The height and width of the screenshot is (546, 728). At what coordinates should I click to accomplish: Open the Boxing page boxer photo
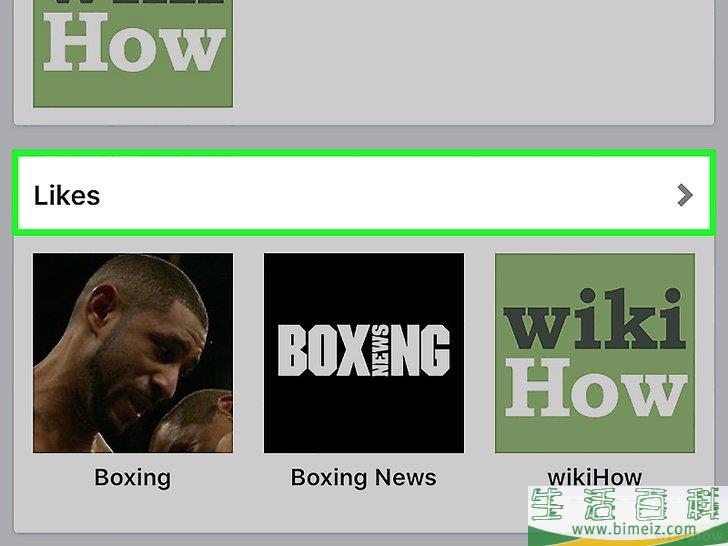point(133,353)
